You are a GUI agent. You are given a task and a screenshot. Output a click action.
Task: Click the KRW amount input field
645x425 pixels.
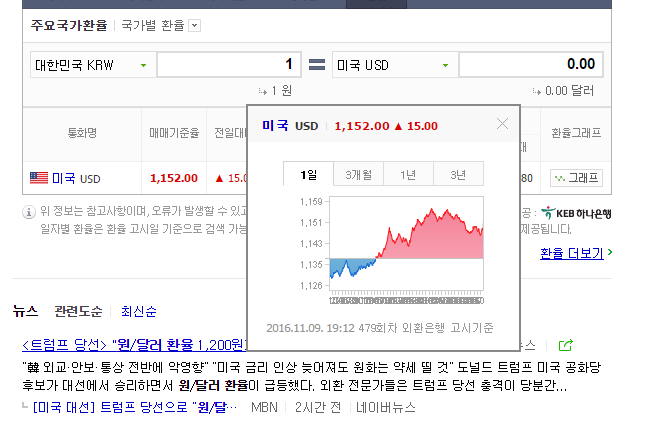coord(229,65)
